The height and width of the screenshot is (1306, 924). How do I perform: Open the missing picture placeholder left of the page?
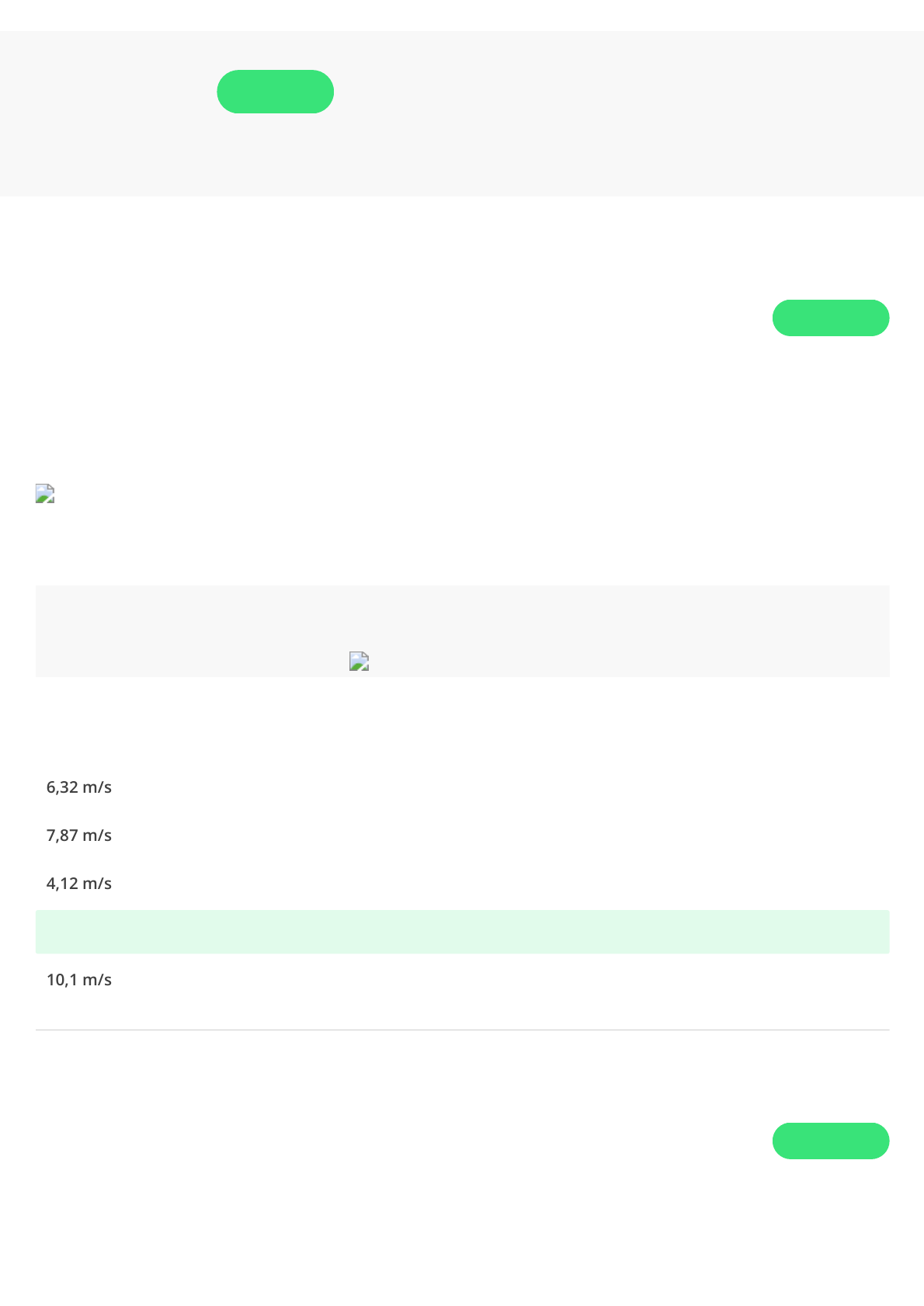point(45,494)
